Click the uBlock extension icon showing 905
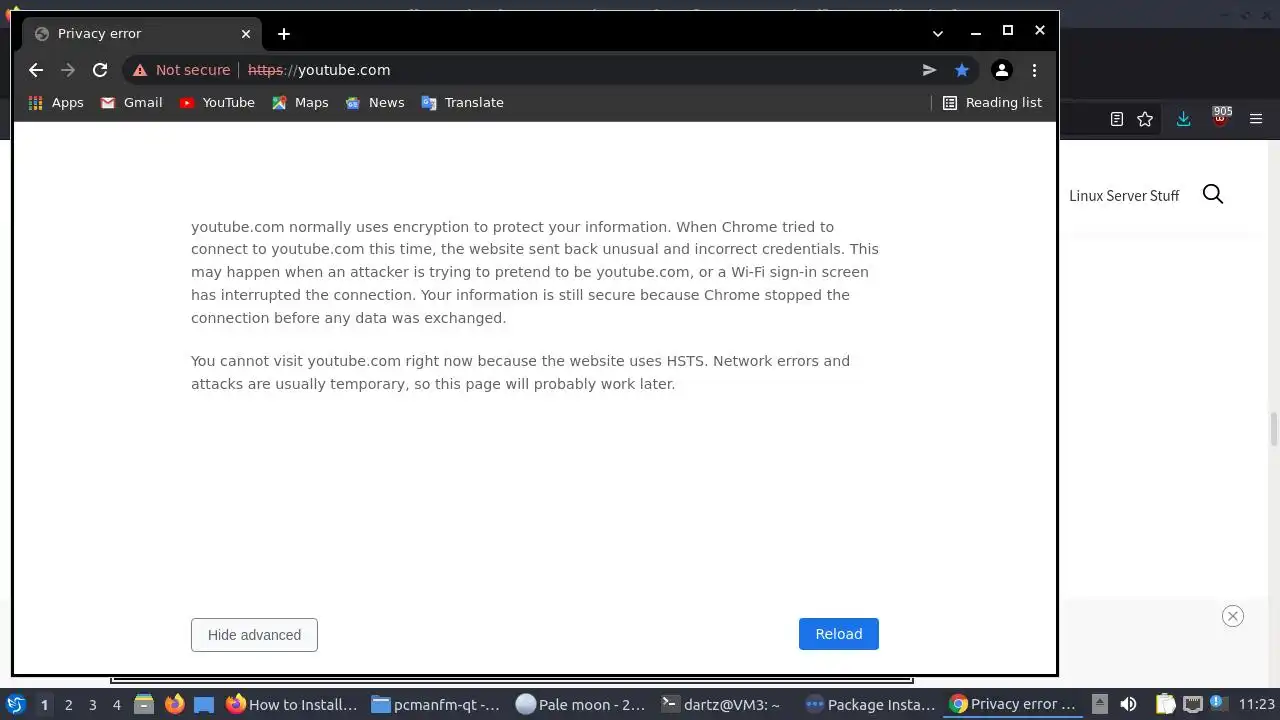The image size is (1280, 720). click(x=1220, y=117)
